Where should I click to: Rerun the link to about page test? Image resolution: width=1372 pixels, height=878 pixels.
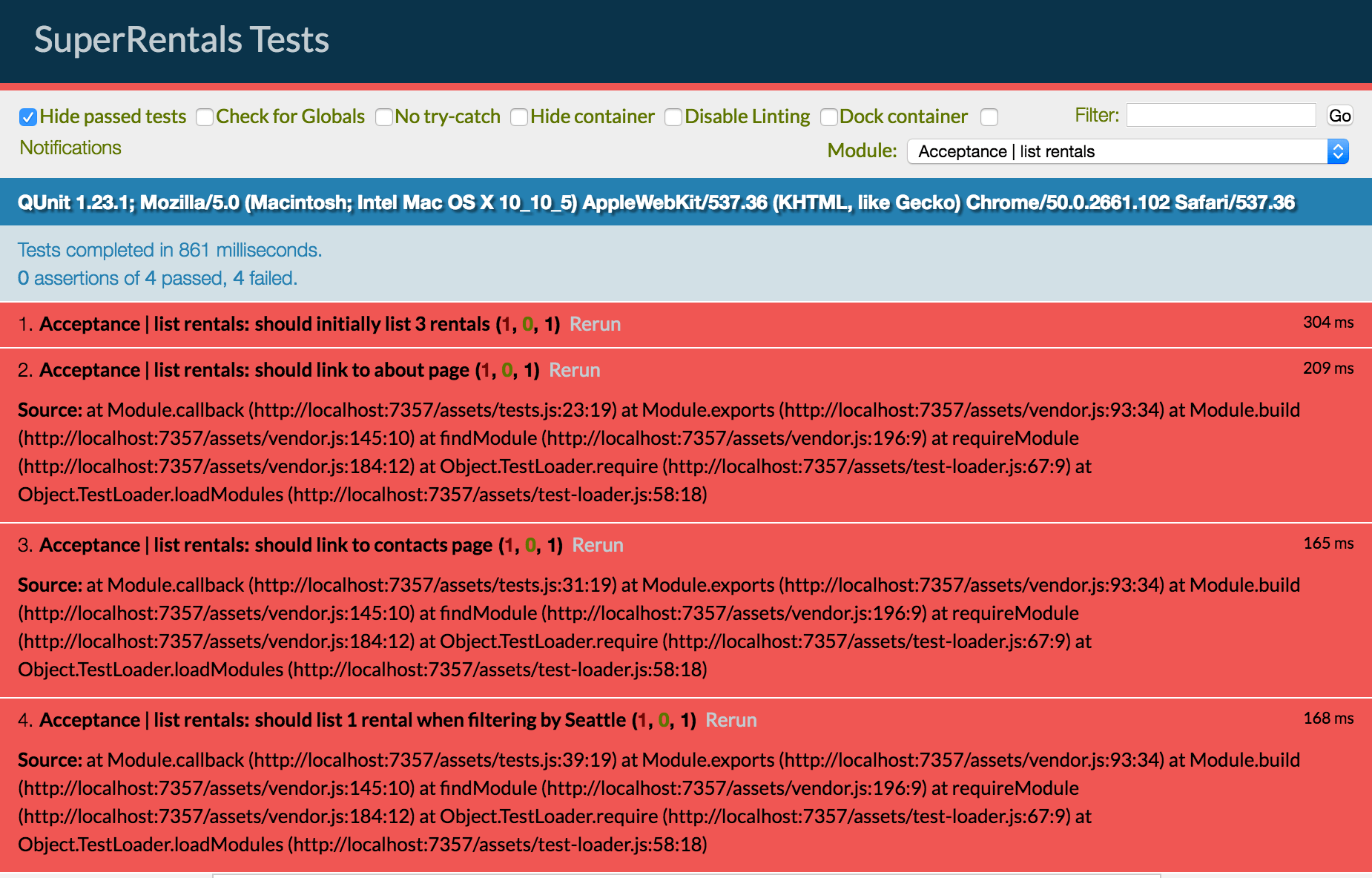[574, 370]
